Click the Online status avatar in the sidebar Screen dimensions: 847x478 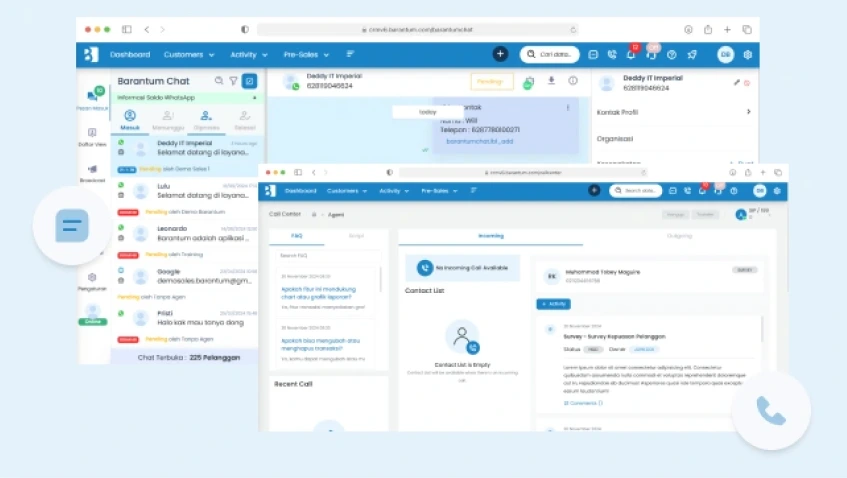tap(93, 314)
